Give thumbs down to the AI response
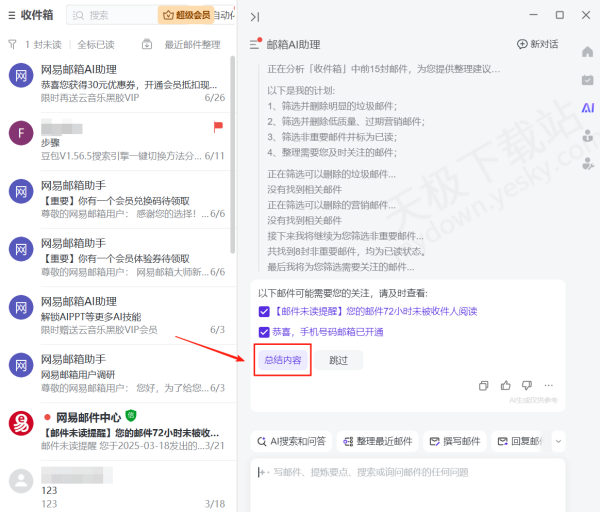 pos(527,385)
